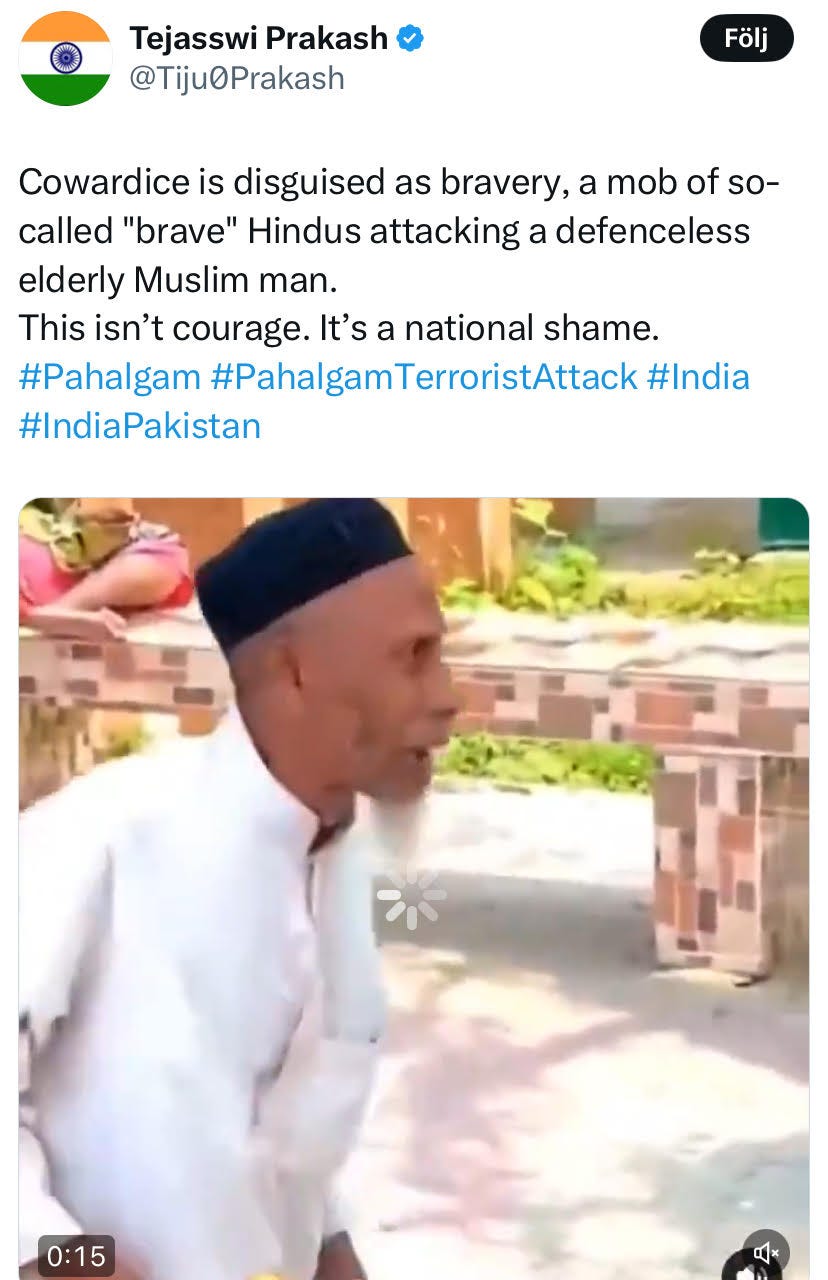Tap the loading spinner on the video
Image resolution: width=828 pixels, height=1280 pixels.
[x=412, y=896]
